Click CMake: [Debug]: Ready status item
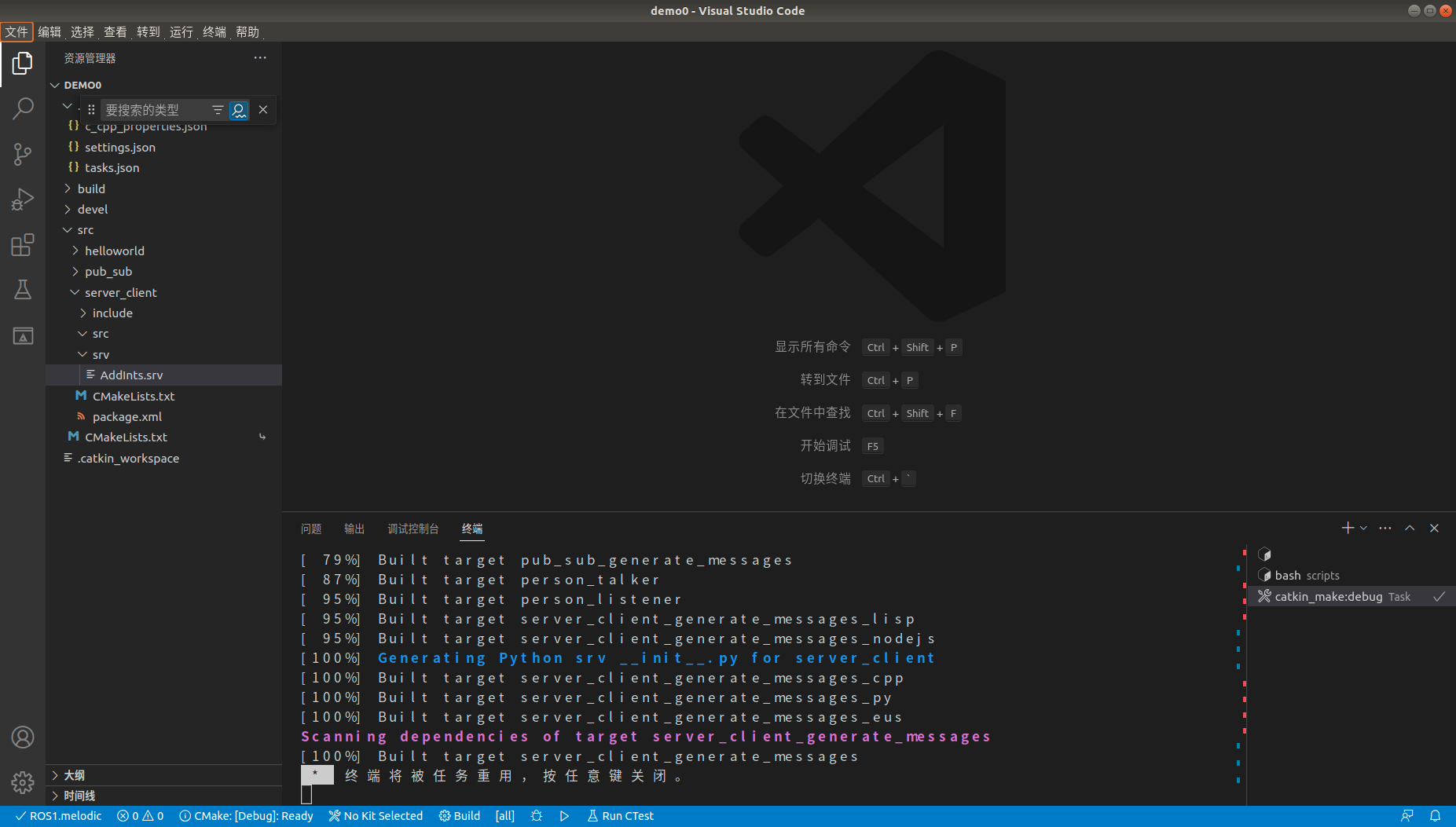Screen dimensions: 1456x827 [x=246, y=816]
